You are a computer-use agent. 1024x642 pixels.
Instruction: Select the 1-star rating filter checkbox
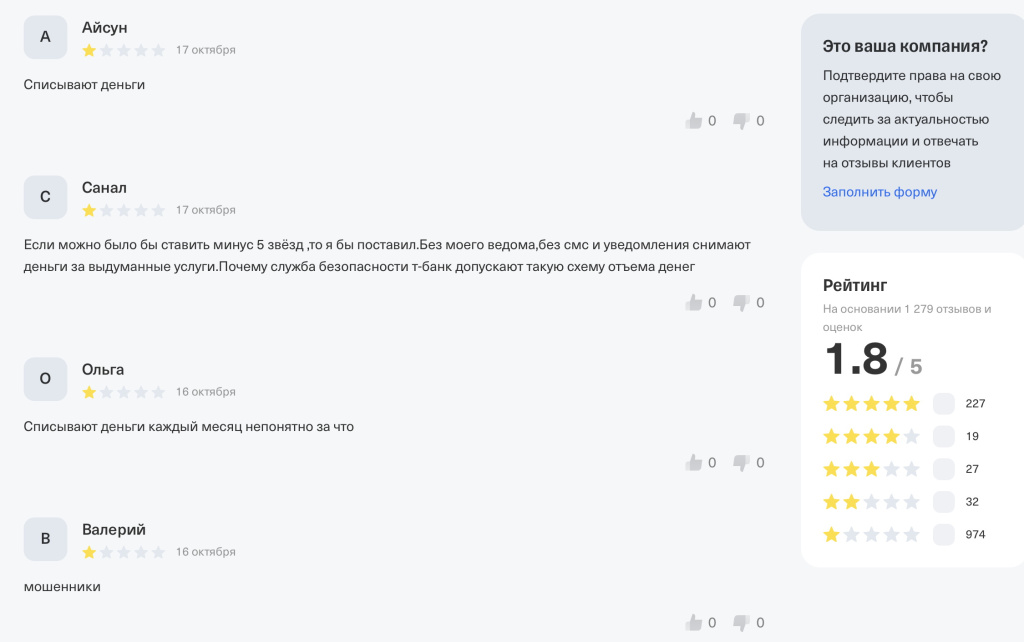pos(943,535)
